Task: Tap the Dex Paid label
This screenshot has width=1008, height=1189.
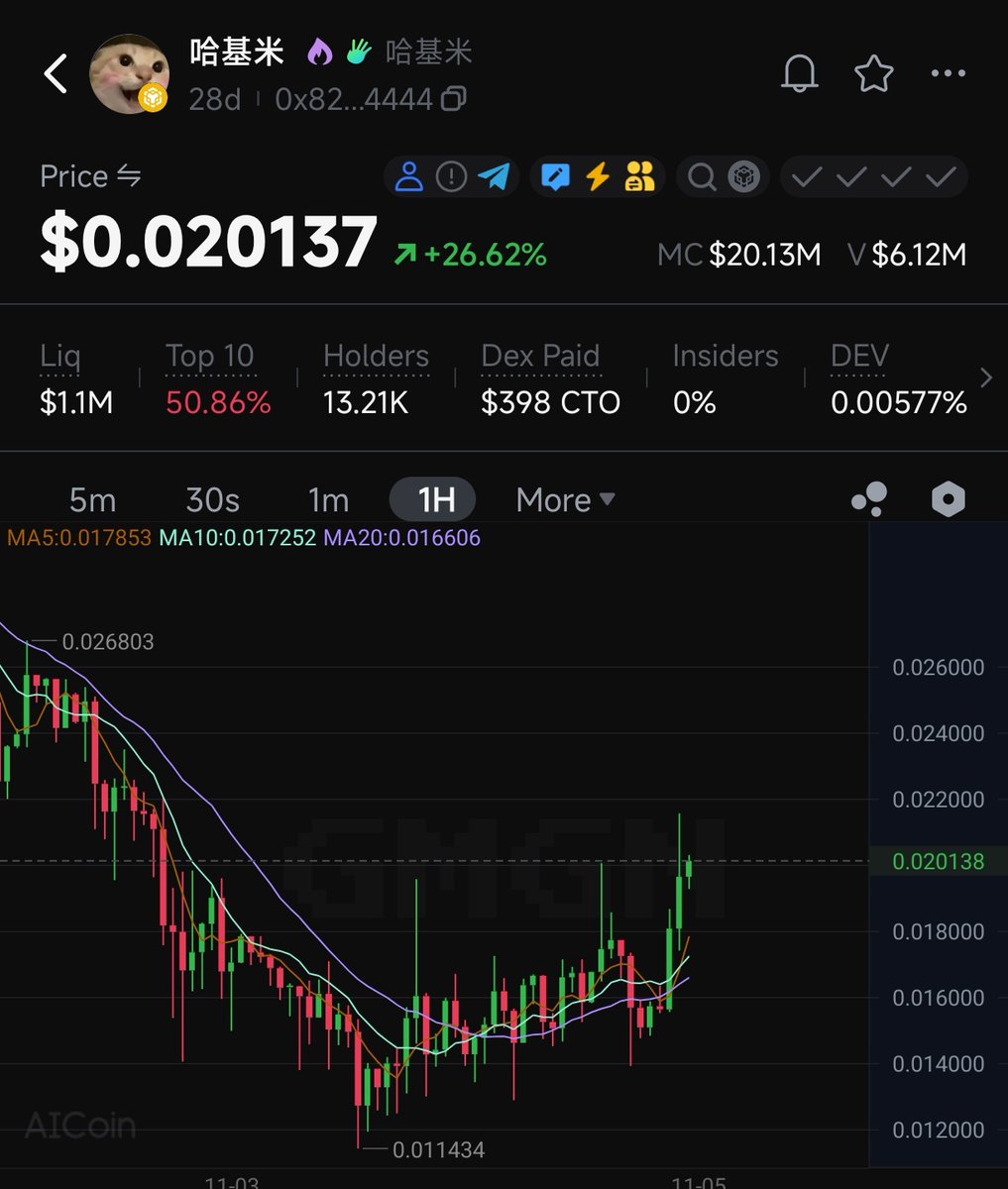Action: click(x=540, y=356)
